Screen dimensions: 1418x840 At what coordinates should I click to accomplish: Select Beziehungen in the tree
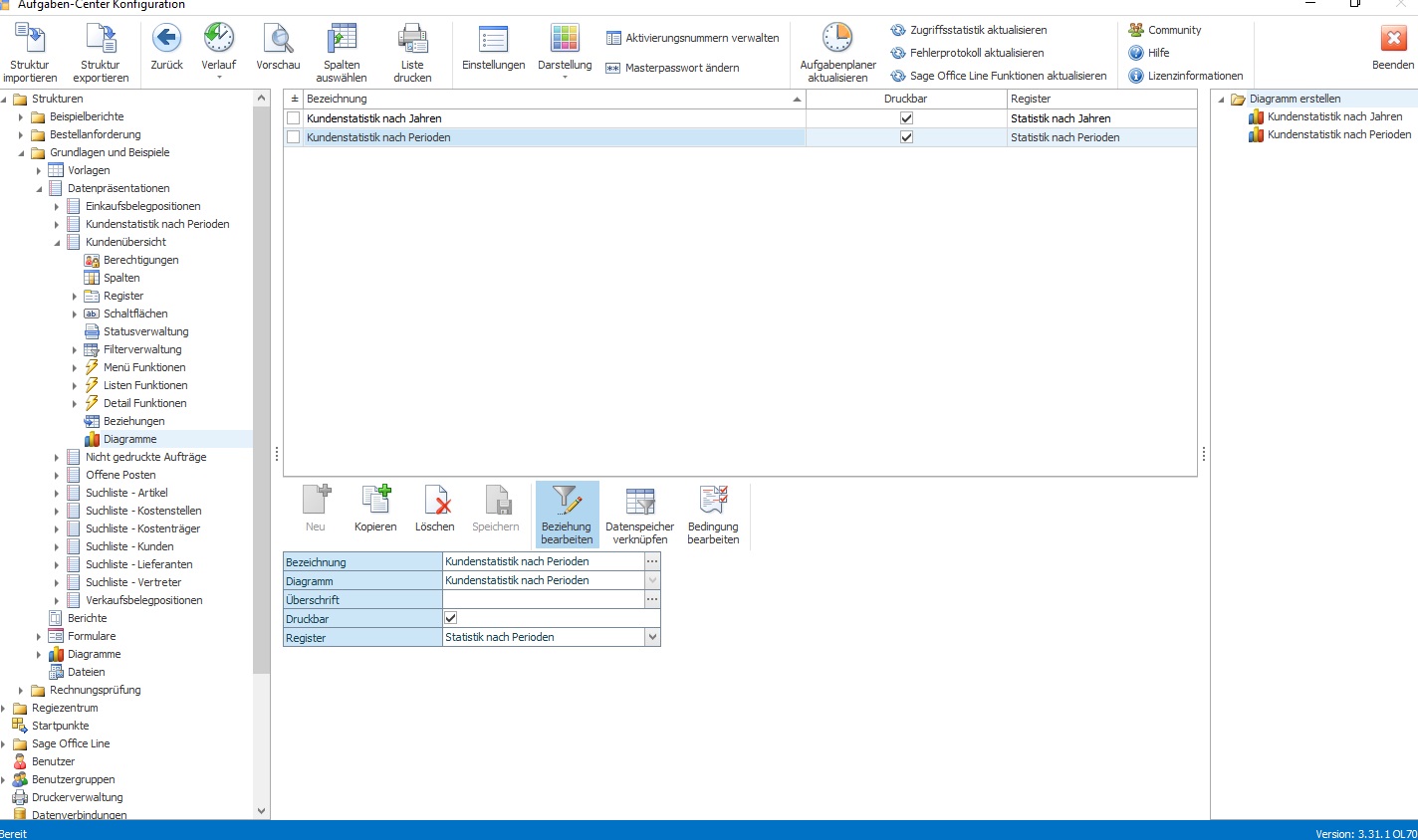(x=133, y=421)
